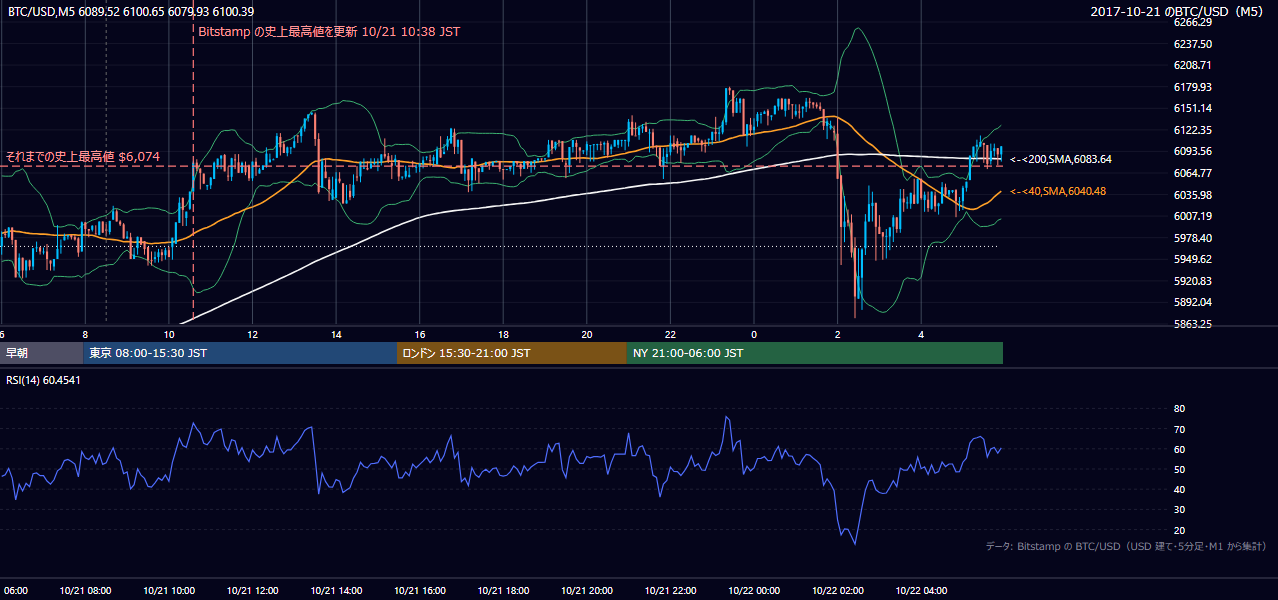Click price axis value 6064.77

1193,172
